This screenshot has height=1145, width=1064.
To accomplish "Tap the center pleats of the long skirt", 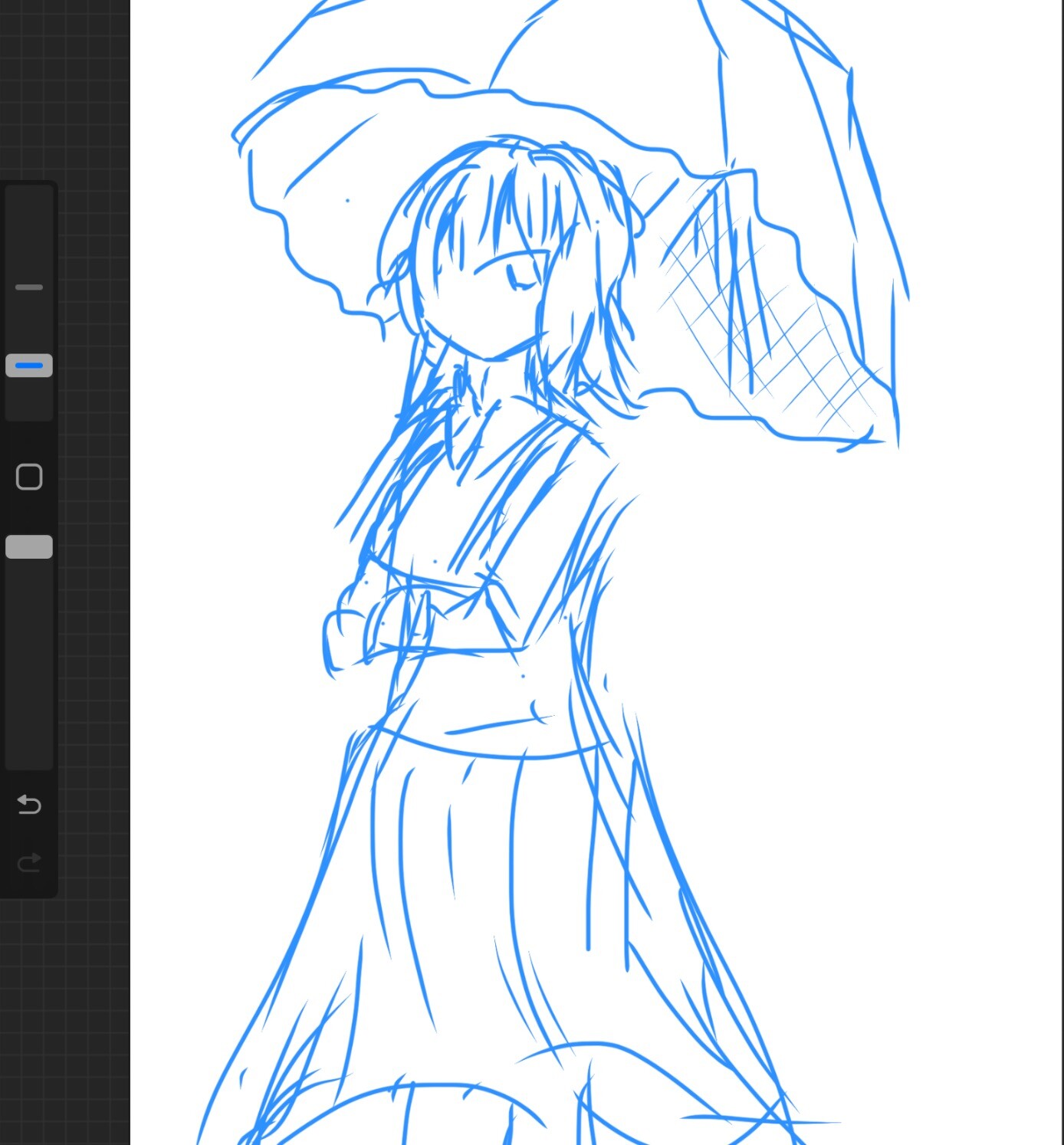I will coord(475,881).
